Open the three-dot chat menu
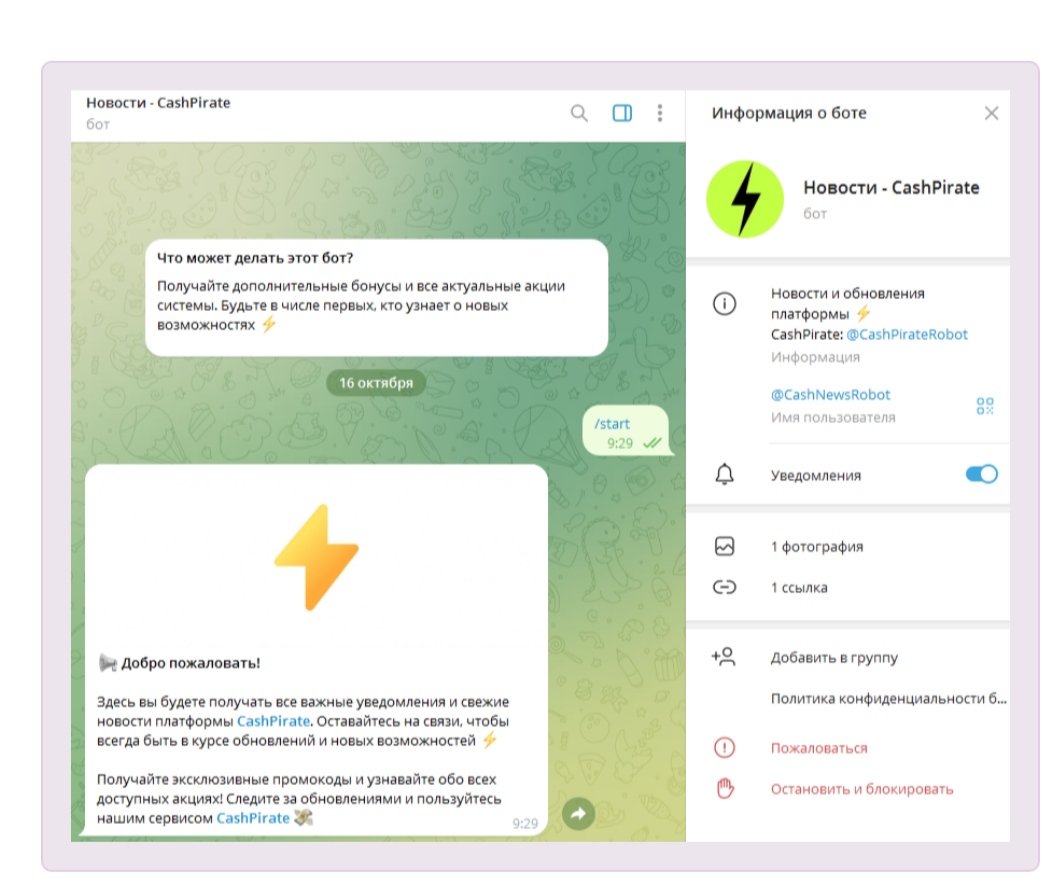Viewport: 1052px width, 888px height. [660, 113]
